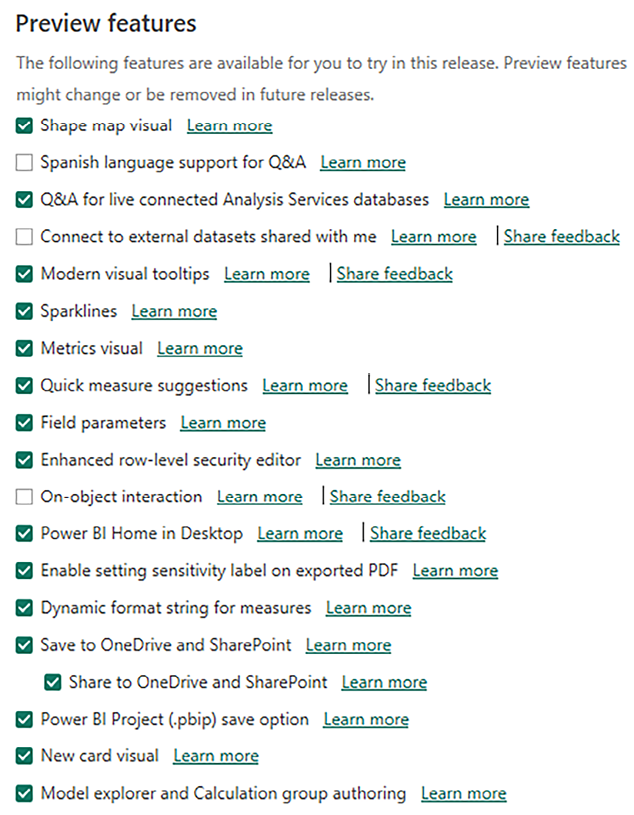
Task: Enable the On-object interaction checkbox
Action: pos(25,497)
